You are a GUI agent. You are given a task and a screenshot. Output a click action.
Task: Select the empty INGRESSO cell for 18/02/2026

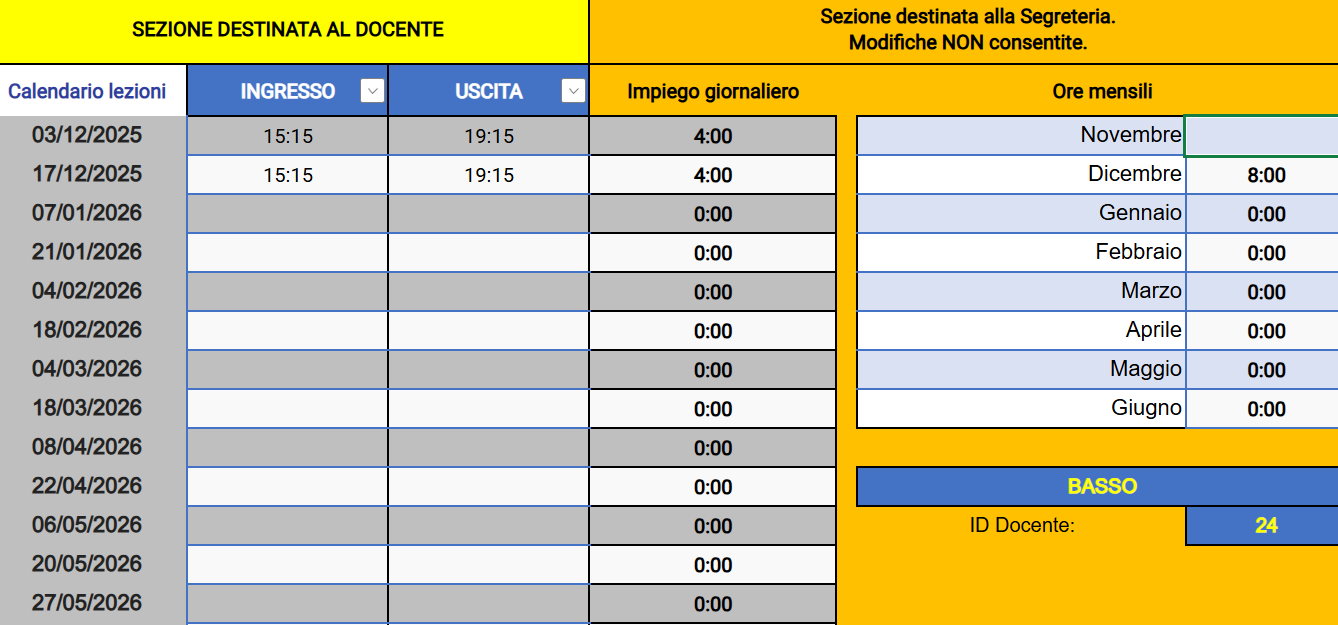[288, 331]
